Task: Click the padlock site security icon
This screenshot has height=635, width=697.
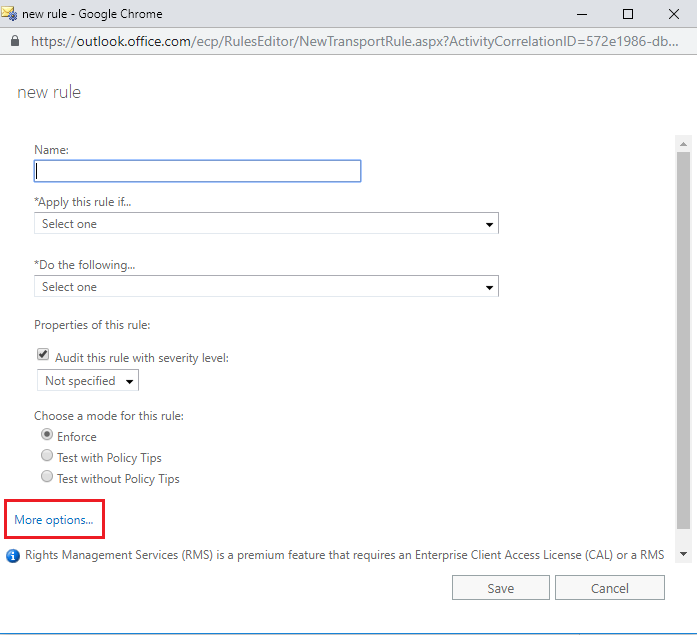Action: [x=15, y=41]
